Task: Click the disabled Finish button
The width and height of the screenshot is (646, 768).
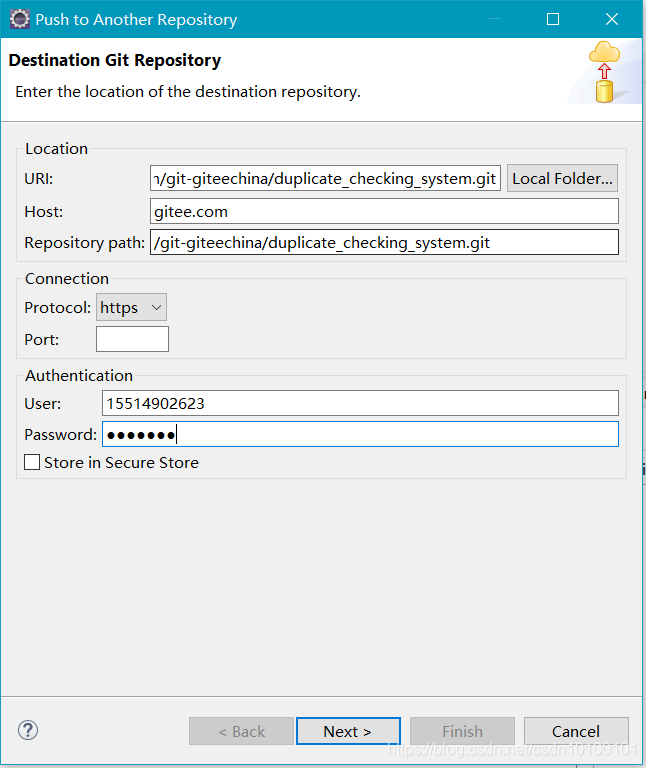Action: pyautogui.click(x=462, y=731)
